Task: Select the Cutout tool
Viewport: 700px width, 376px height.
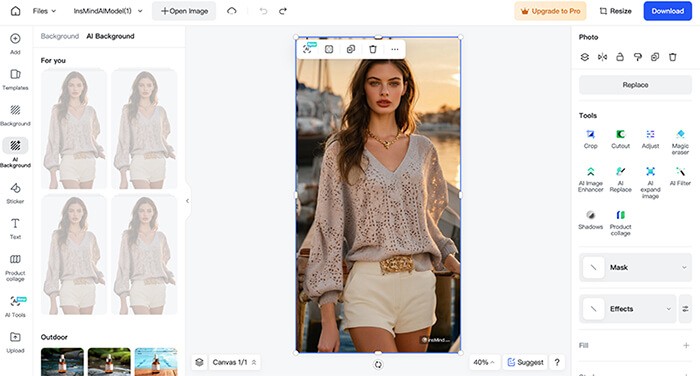Action: 621,139
